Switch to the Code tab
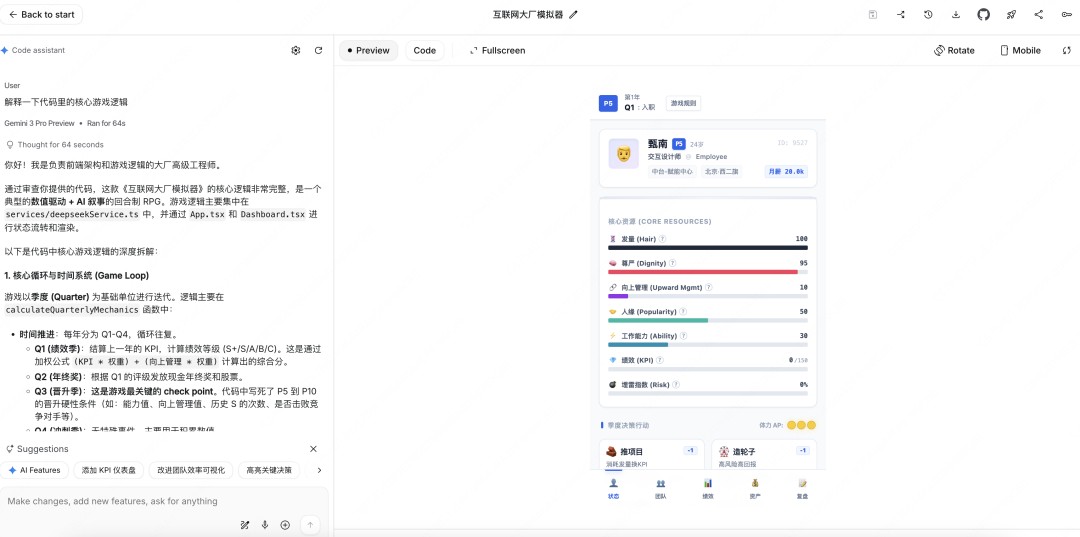1080x537 pixels. 424,50
